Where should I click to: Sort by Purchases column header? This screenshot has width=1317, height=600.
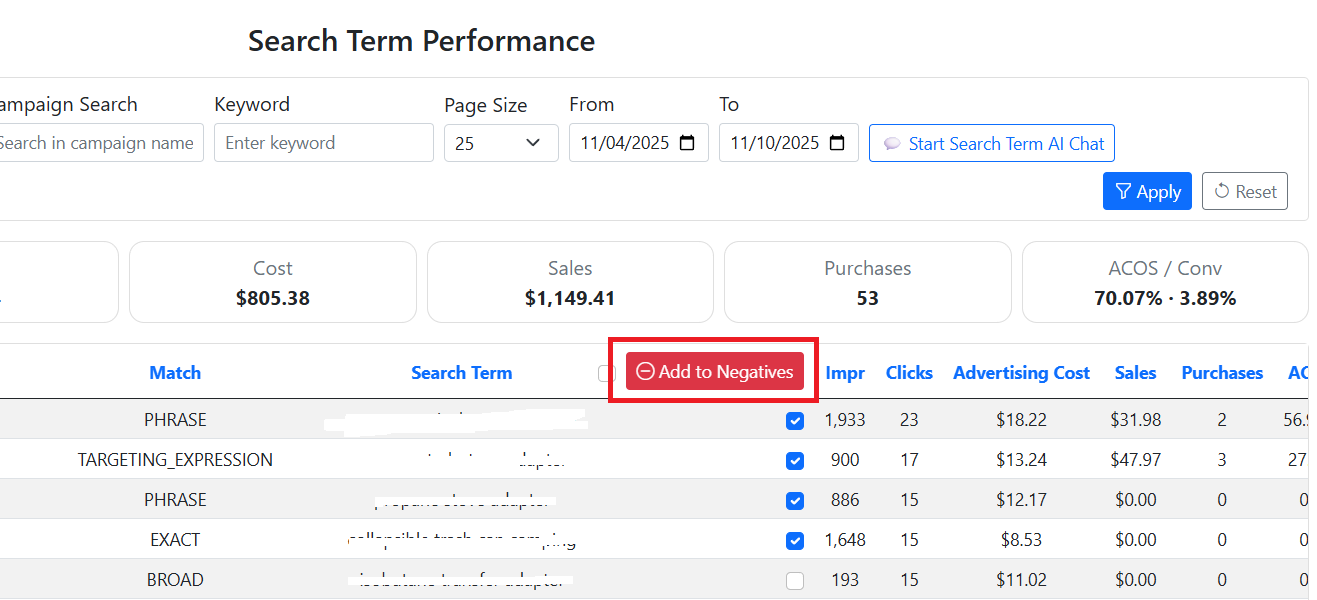pyautogui.click(x=1222, y=373)
